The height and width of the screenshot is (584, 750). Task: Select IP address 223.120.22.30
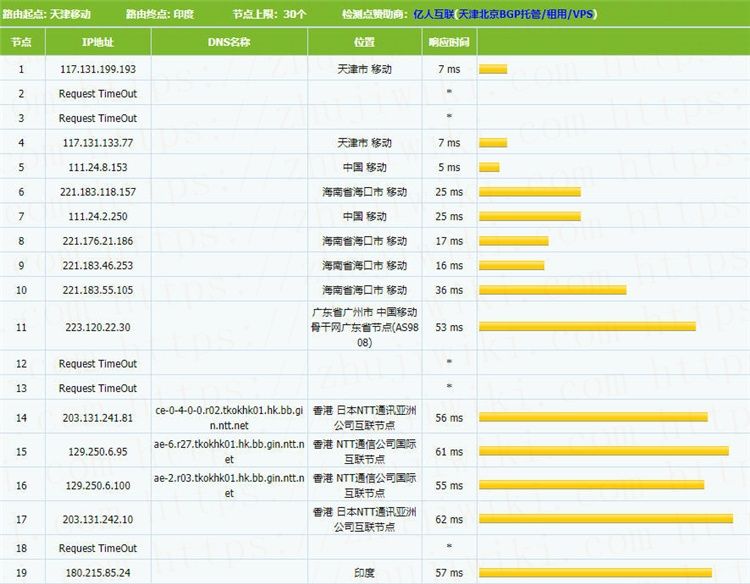98,327
